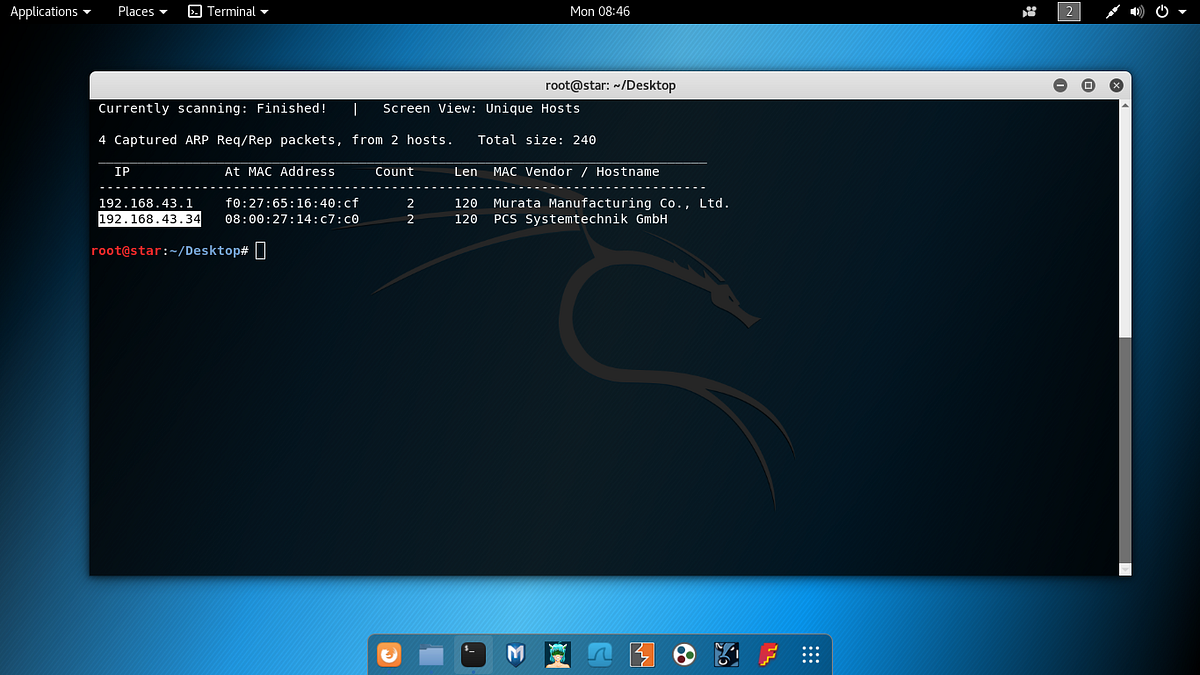Click 'Currently scanning: Finished!' text

[212, 108]
